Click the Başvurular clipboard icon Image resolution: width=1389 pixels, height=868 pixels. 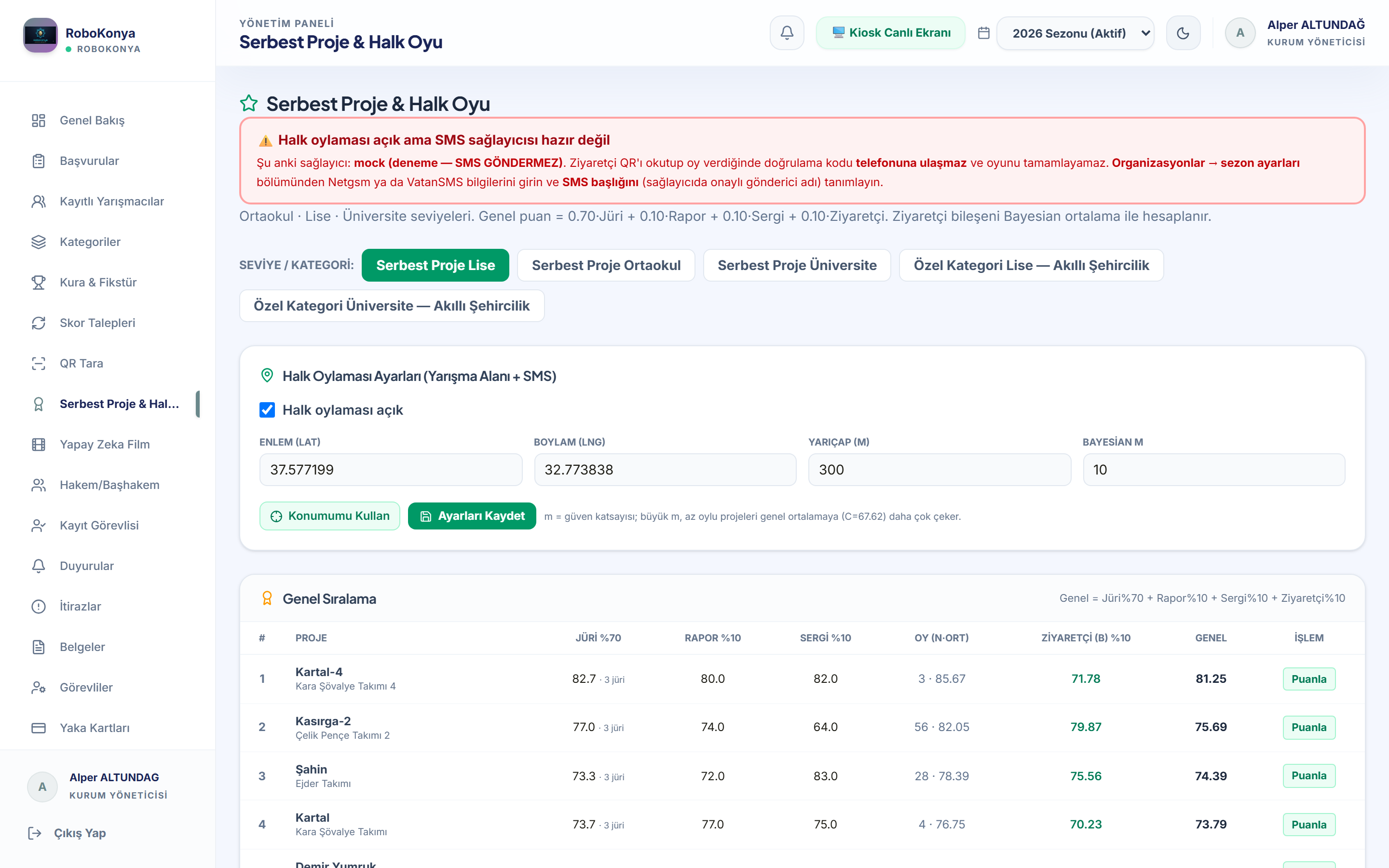[39, 161]
